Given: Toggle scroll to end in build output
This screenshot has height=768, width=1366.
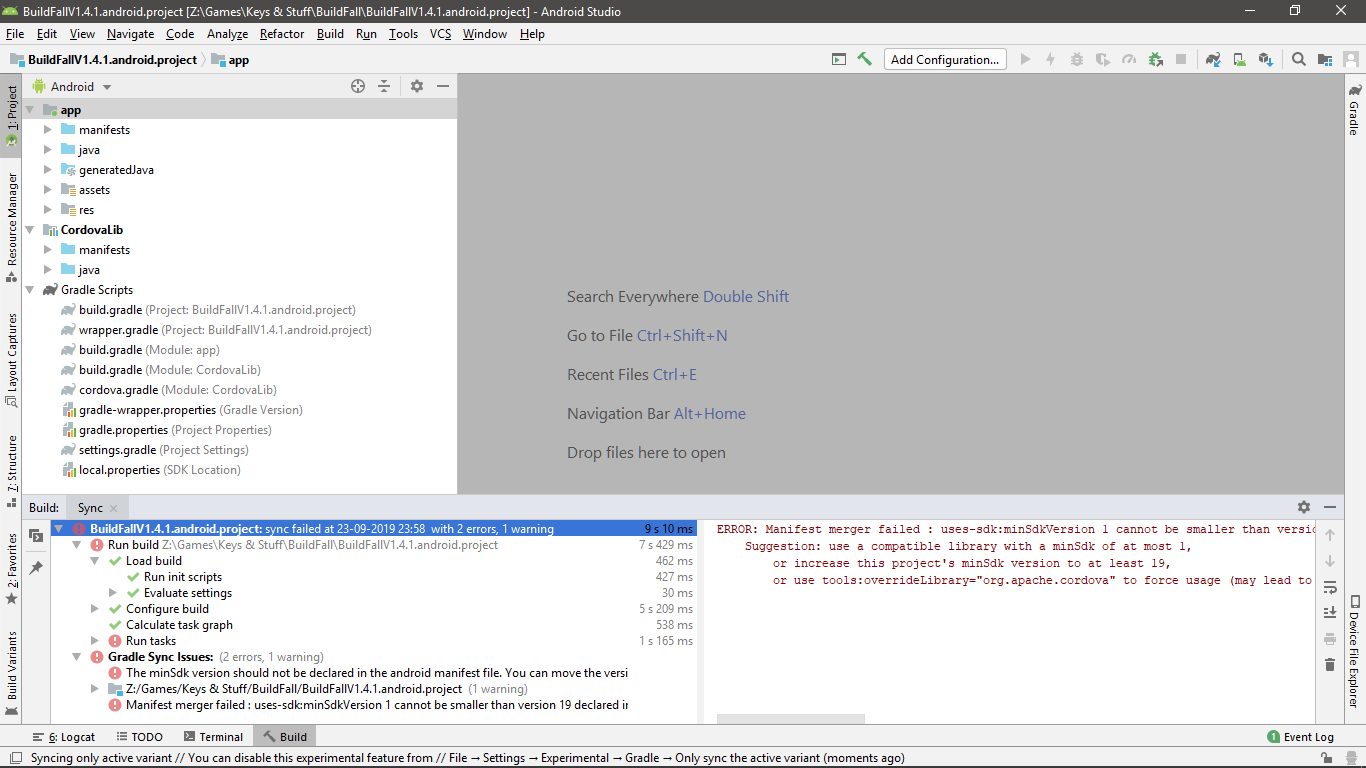Looking at the screenshot, I should [1330, 612].
